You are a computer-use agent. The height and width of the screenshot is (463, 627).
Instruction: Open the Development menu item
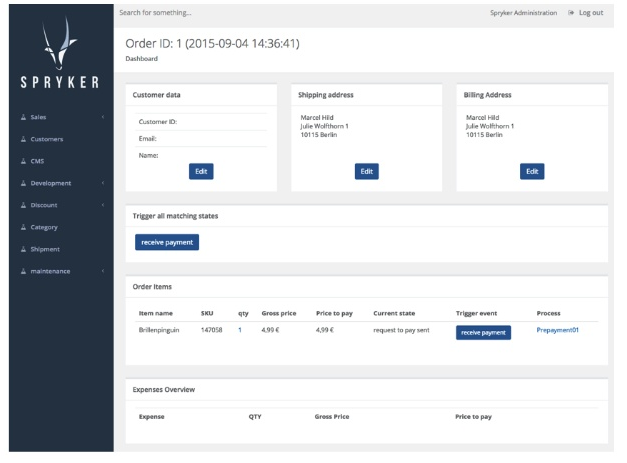tap(51, 183)
